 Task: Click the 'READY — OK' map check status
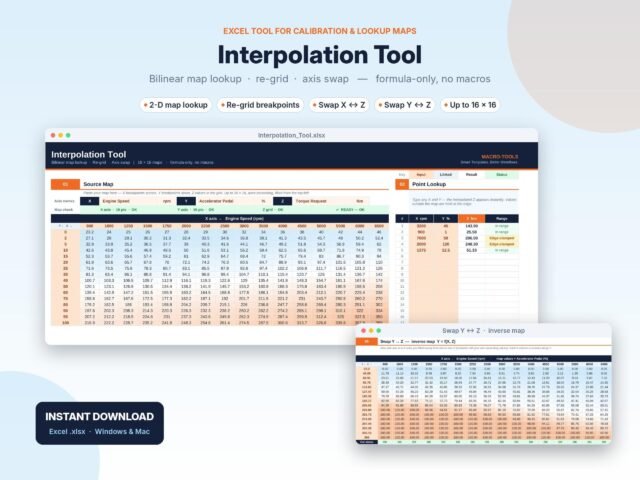[x=350, y=210]
